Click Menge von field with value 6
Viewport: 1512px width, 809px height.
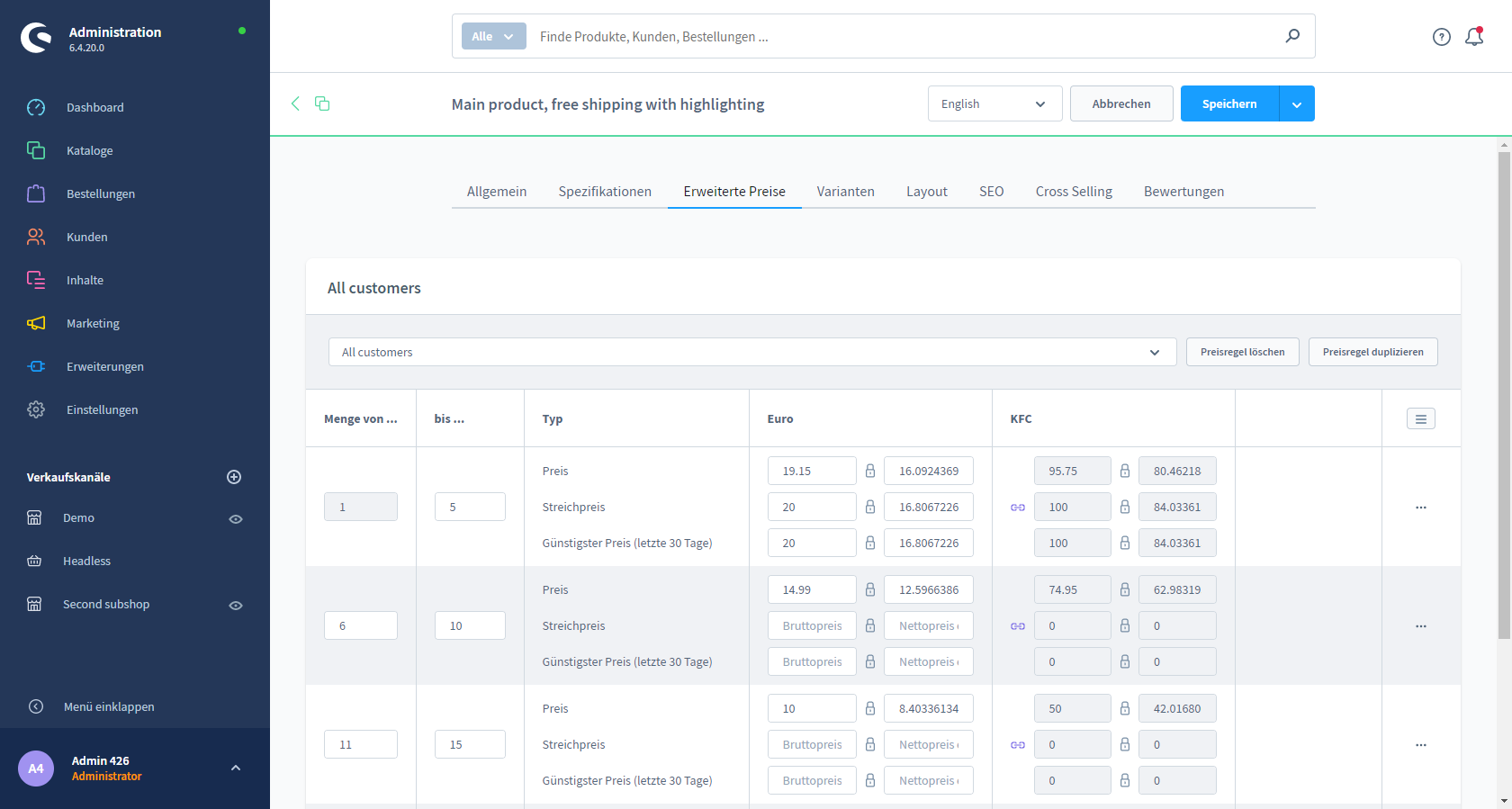(x=361, y=625)
